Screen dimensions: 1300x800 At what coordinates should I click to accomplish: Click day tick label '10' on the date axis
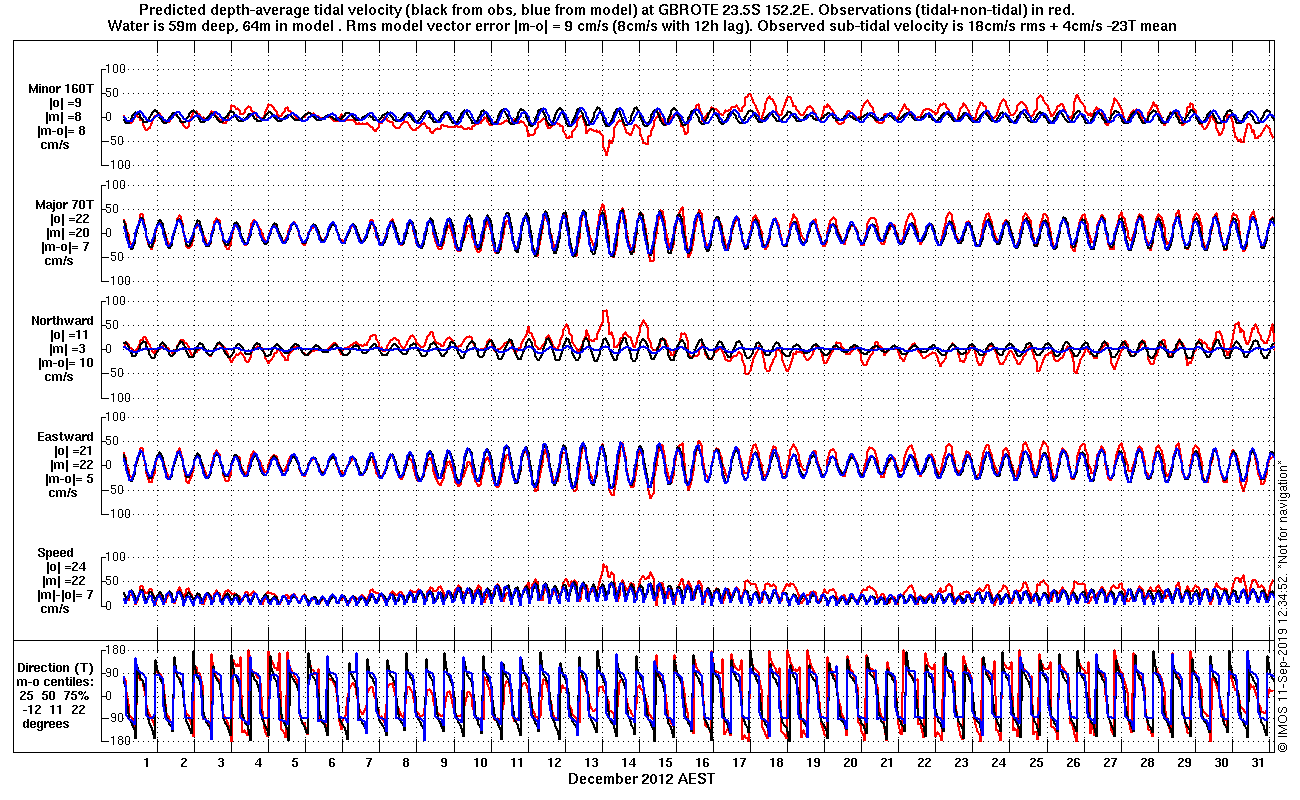click(x=480, y=763)
